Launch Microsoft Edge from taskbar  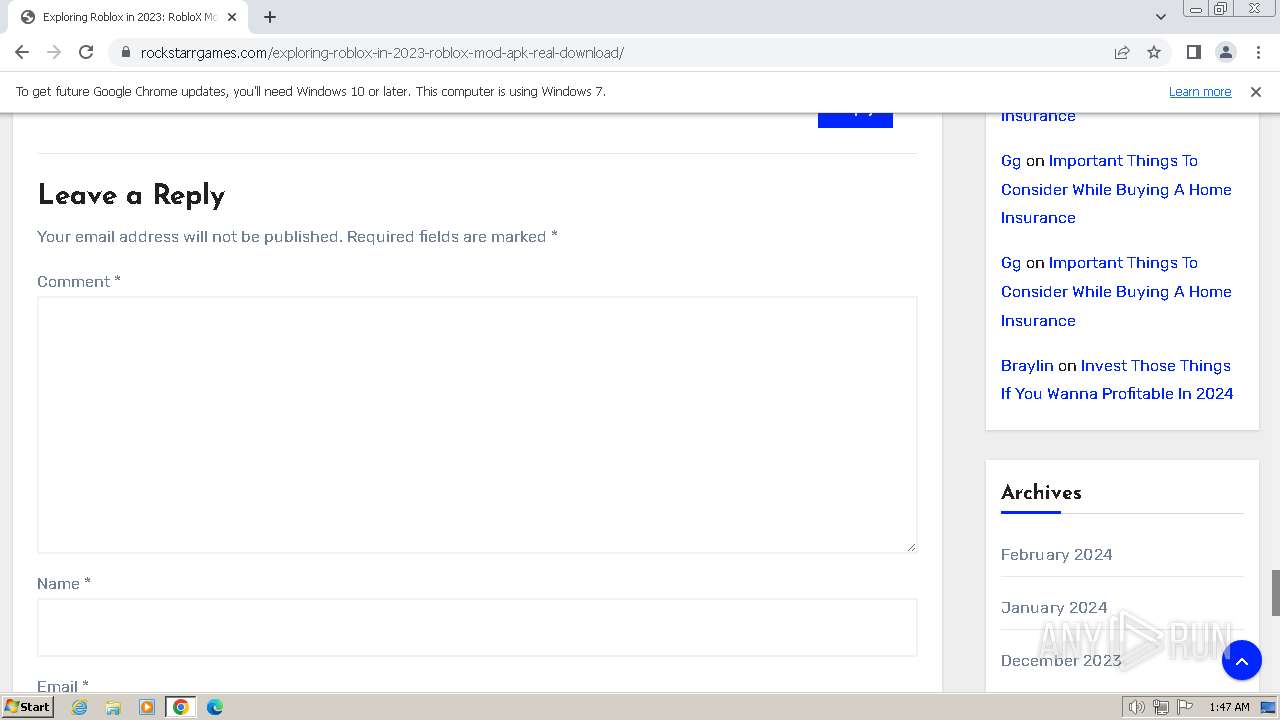click(x=214, y=707)
